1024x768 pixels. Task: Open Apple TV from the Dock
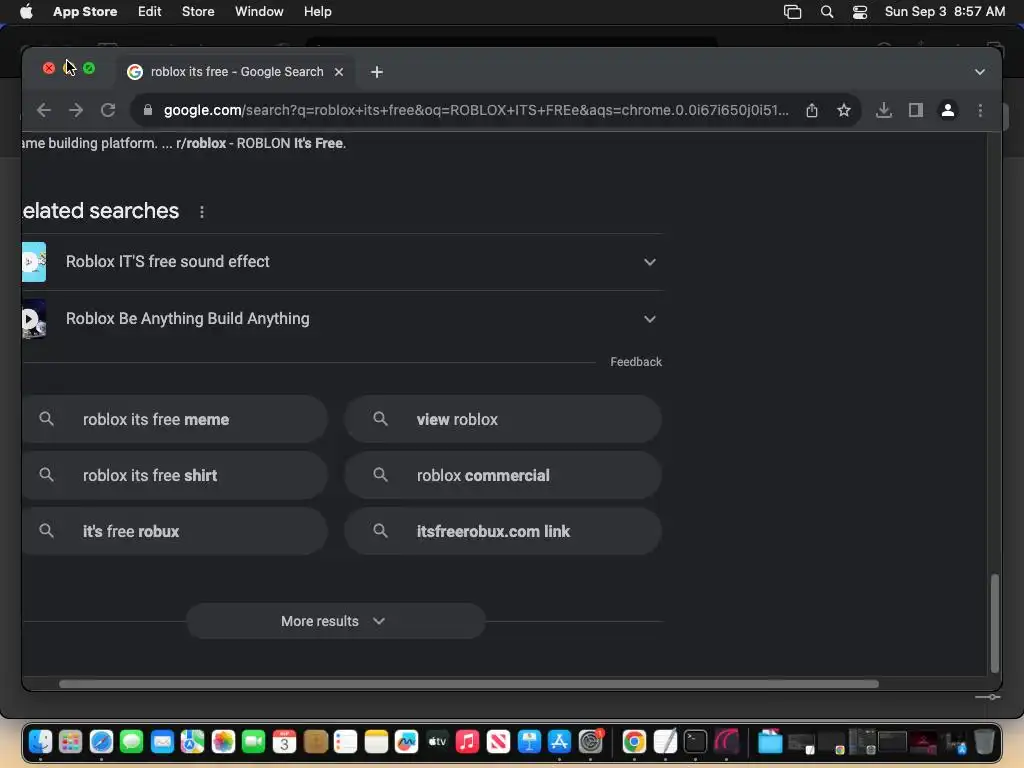[x=437, y=741]
